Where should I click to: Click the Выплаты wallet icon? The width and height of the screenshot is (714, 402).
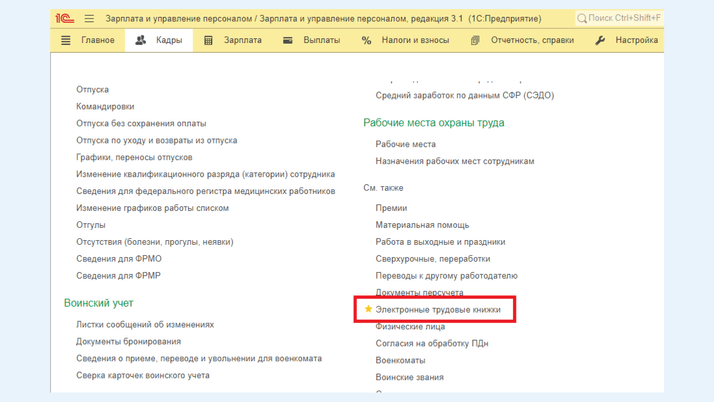coord(288,41)
